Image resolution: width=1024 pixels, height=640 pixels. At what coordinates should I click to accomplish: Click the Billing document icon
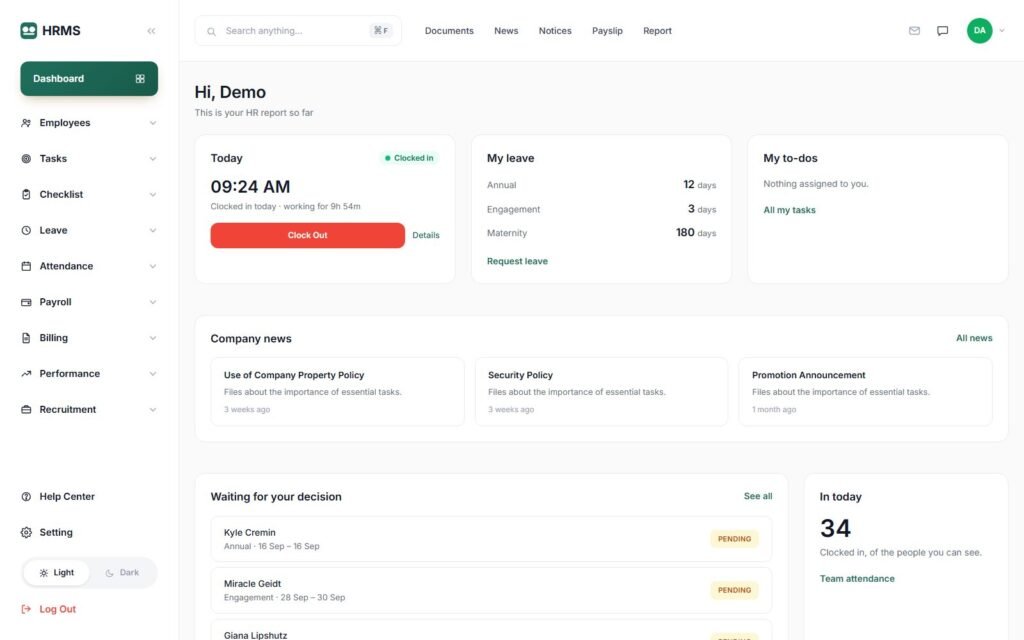(x=26, y=338)
